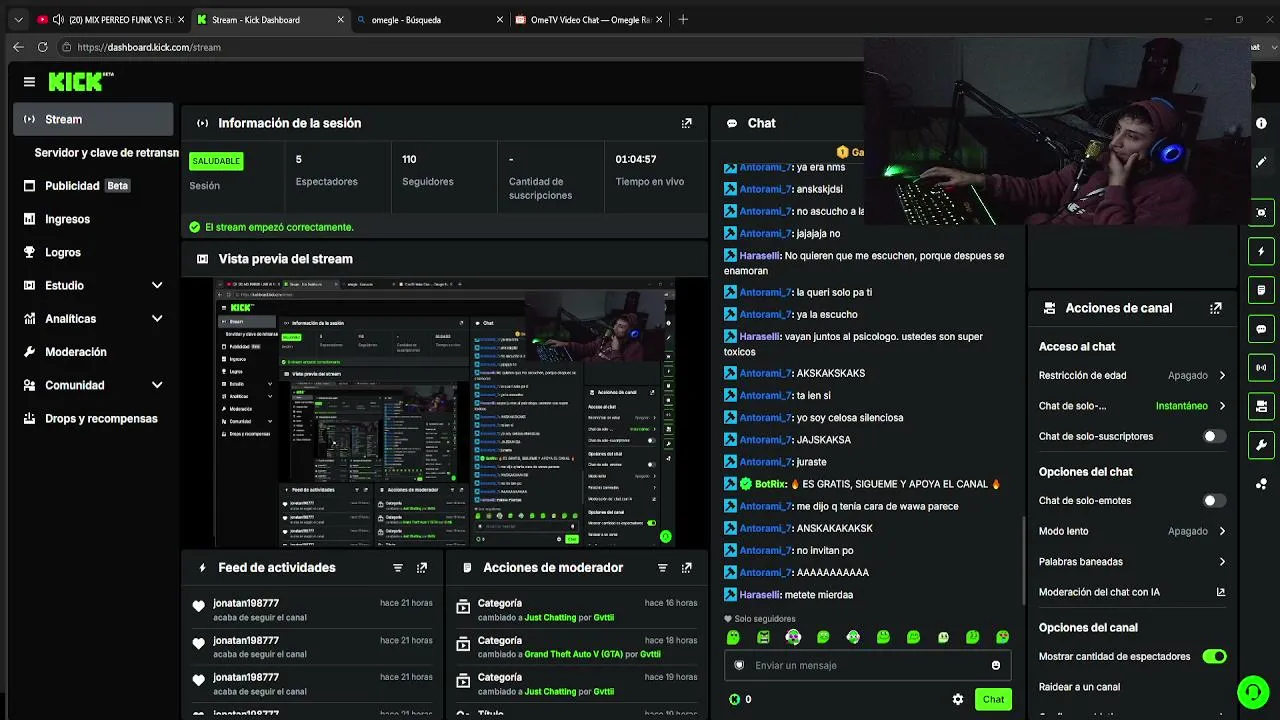This screenshot has height=720, width=1280.
Task: Go back with the browser back arrow
Action: coord(18,47)
